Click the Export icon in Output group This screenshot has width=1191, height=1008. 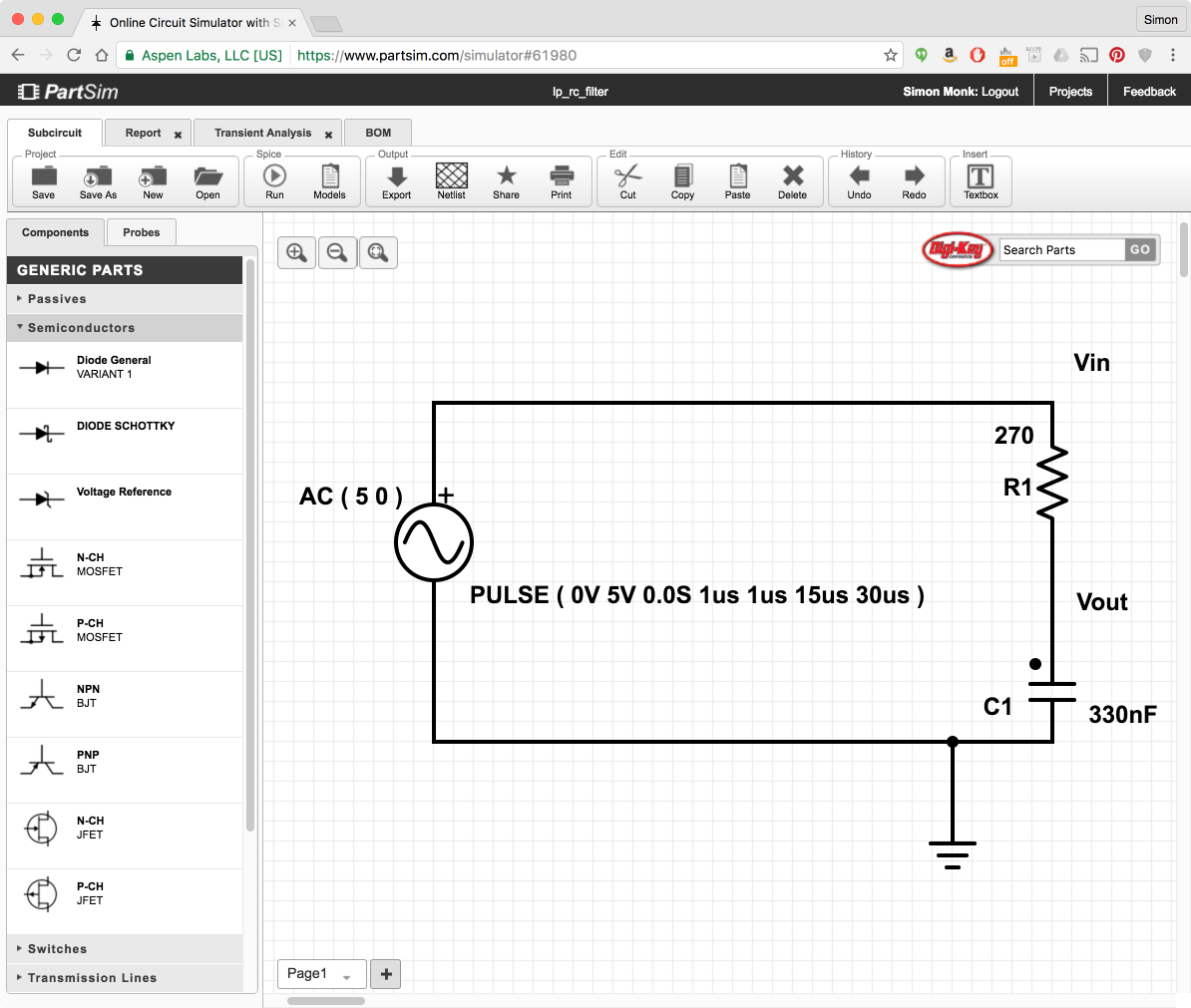[396, 181]
